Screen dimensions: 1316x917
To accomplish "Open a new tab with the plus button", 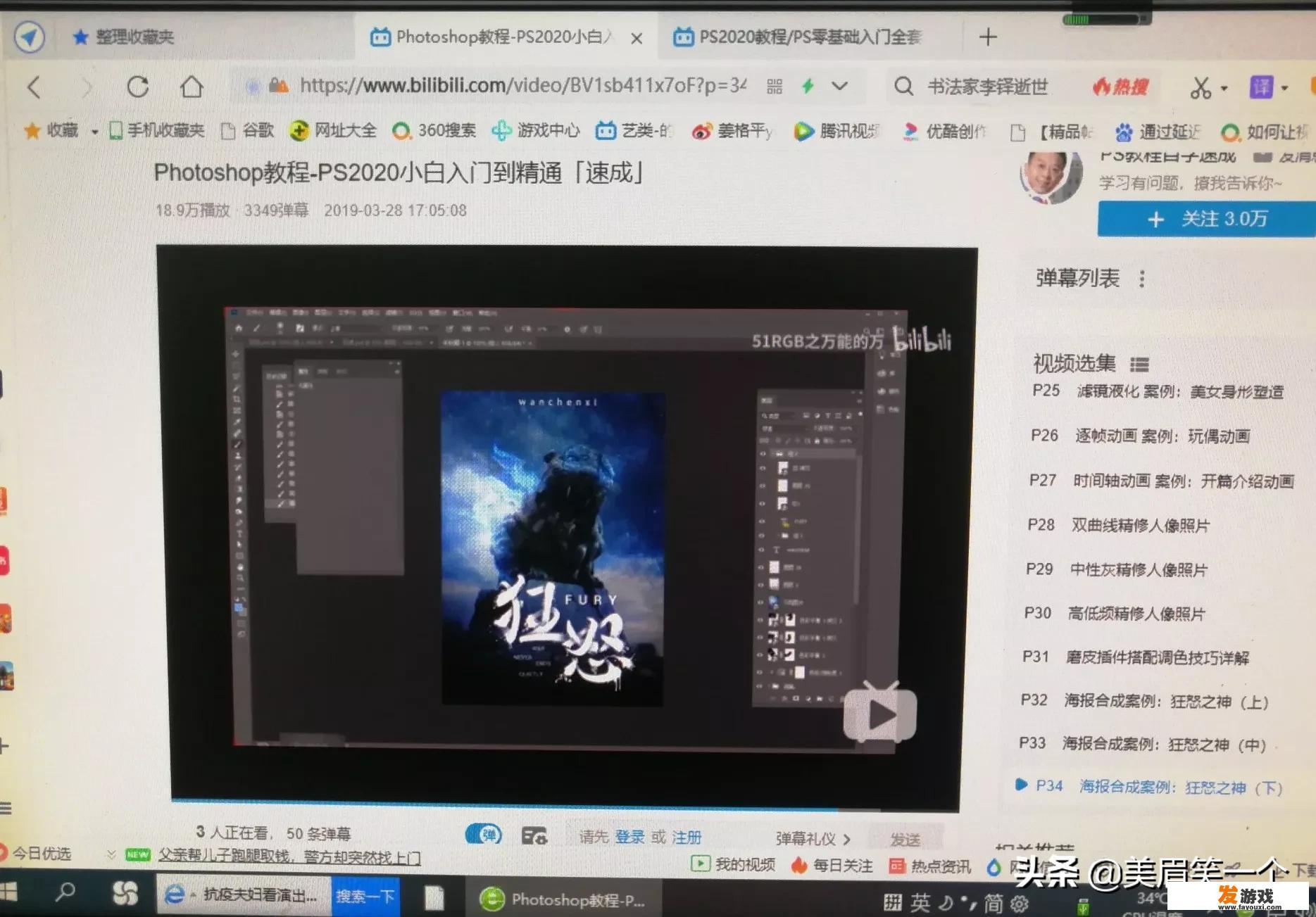I will click(x=988, y=37).
